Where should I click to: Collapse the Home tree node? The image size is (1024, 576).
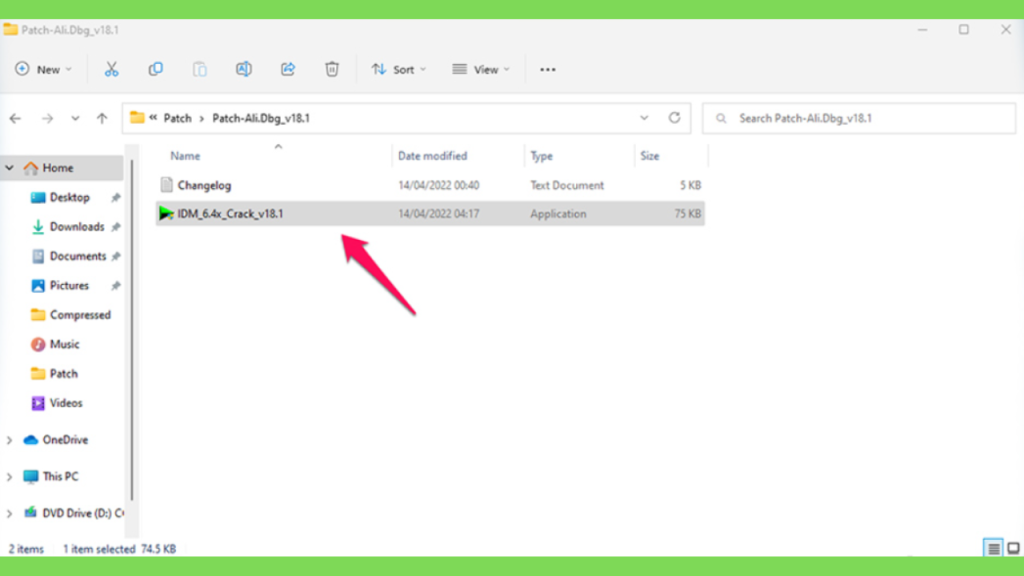pyautogui.click(x=9, y=168)
